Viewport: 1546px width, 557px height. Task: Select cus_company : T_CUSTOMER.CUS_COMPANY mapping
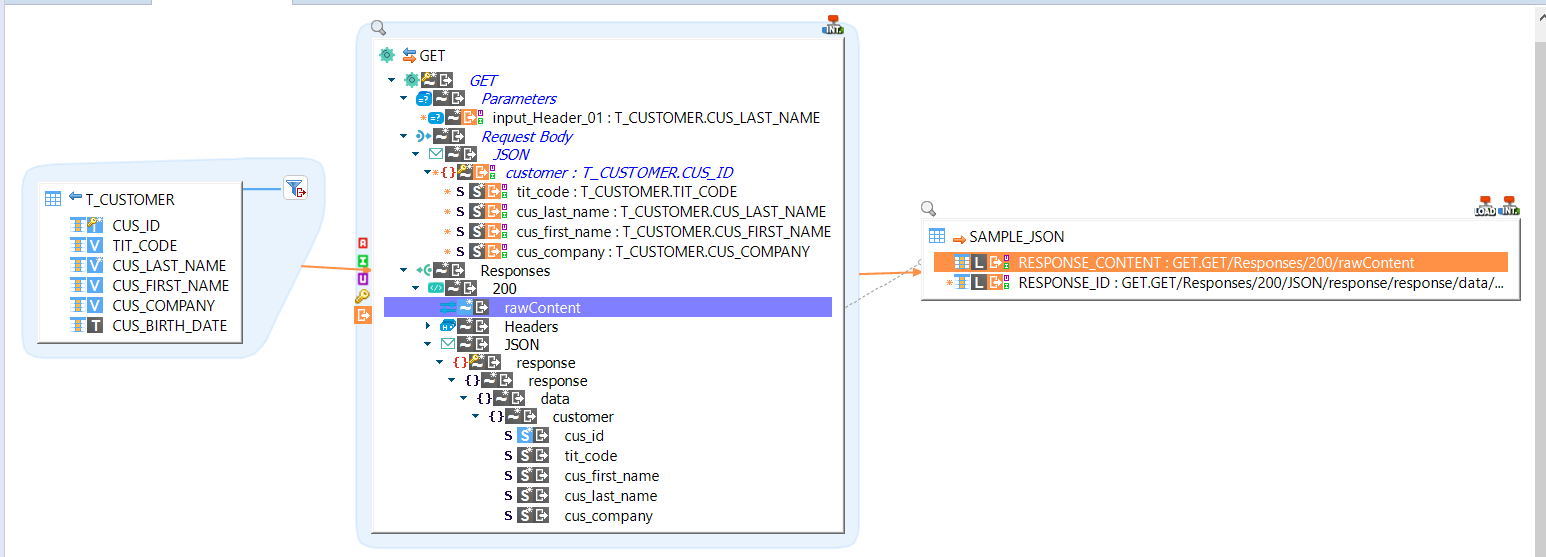point(663,251)
